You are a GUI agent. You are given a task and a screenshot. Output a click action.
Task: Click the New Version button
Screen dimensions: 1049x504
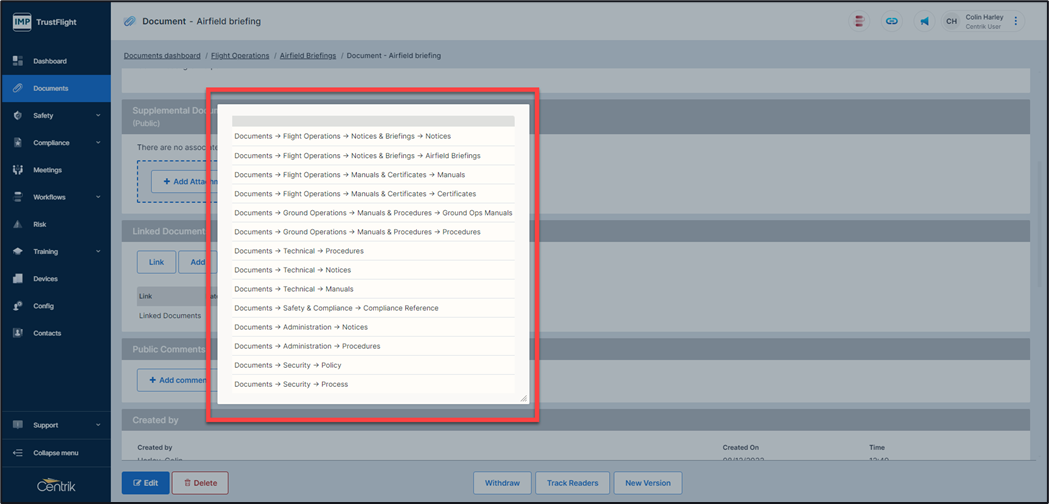click(x=648, y=483)
